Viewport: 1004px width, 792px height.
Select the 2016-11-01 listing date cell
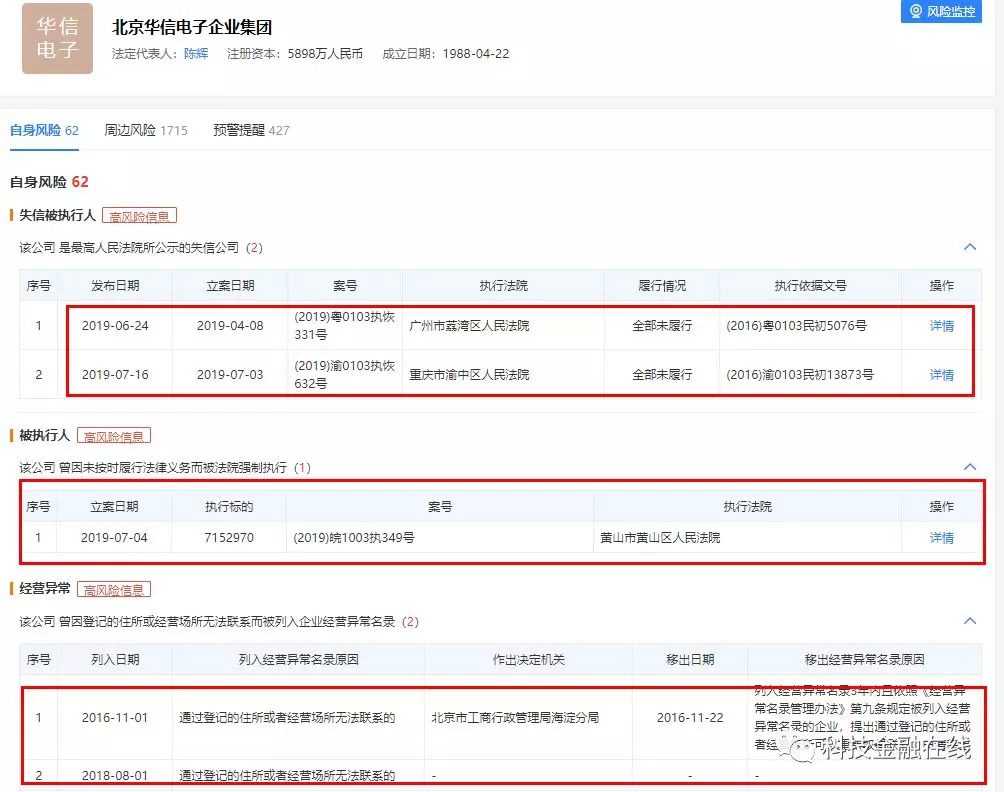(115, 718)
